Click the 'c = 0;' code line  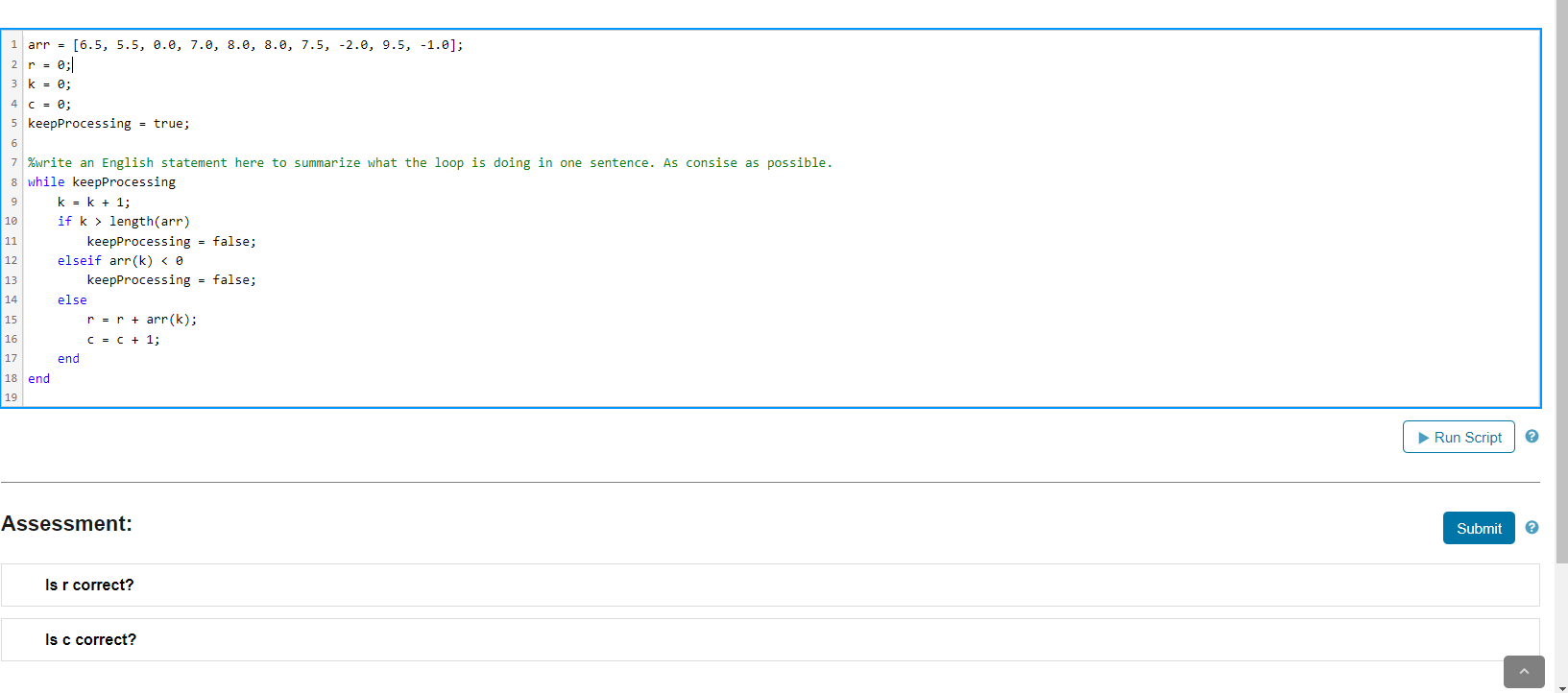point(49,105)
